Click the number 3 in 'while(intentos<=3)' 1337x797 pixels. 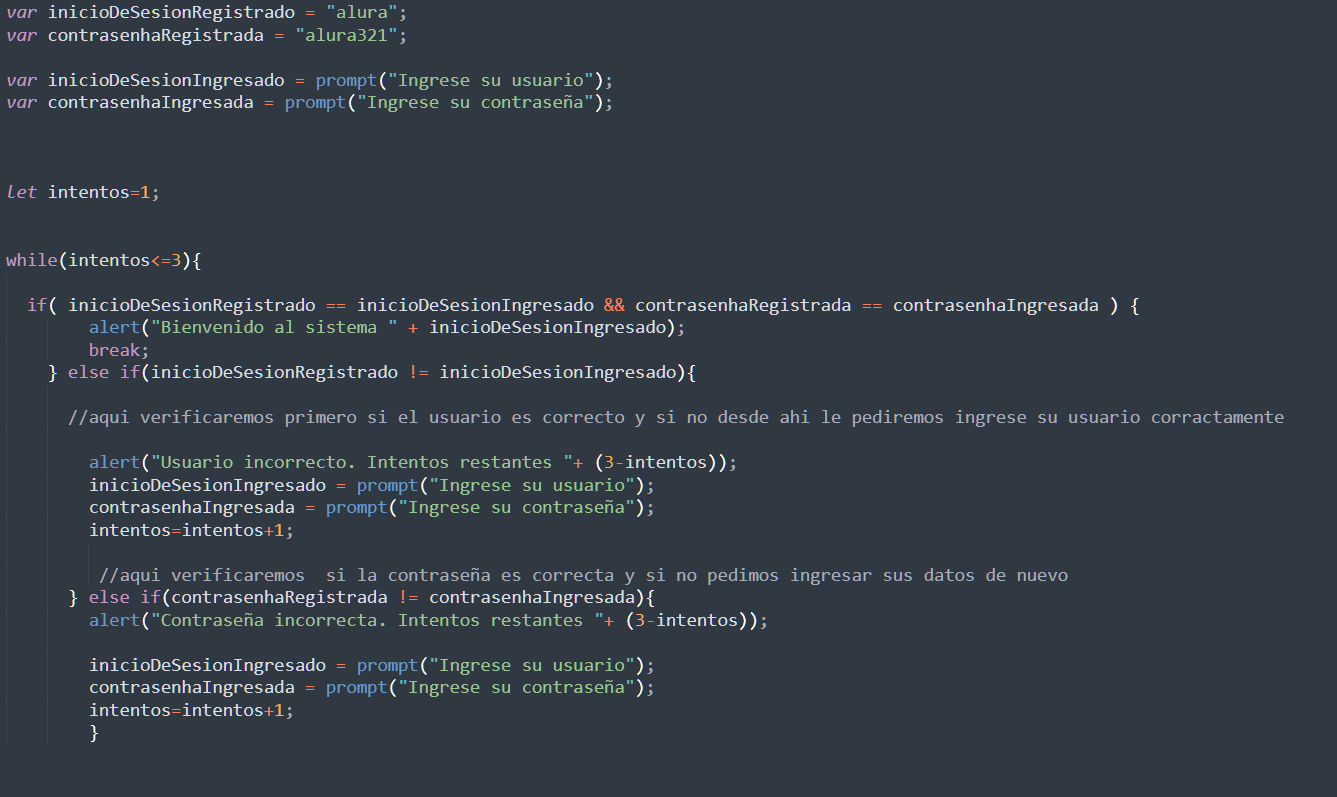(x=177, y=260)
